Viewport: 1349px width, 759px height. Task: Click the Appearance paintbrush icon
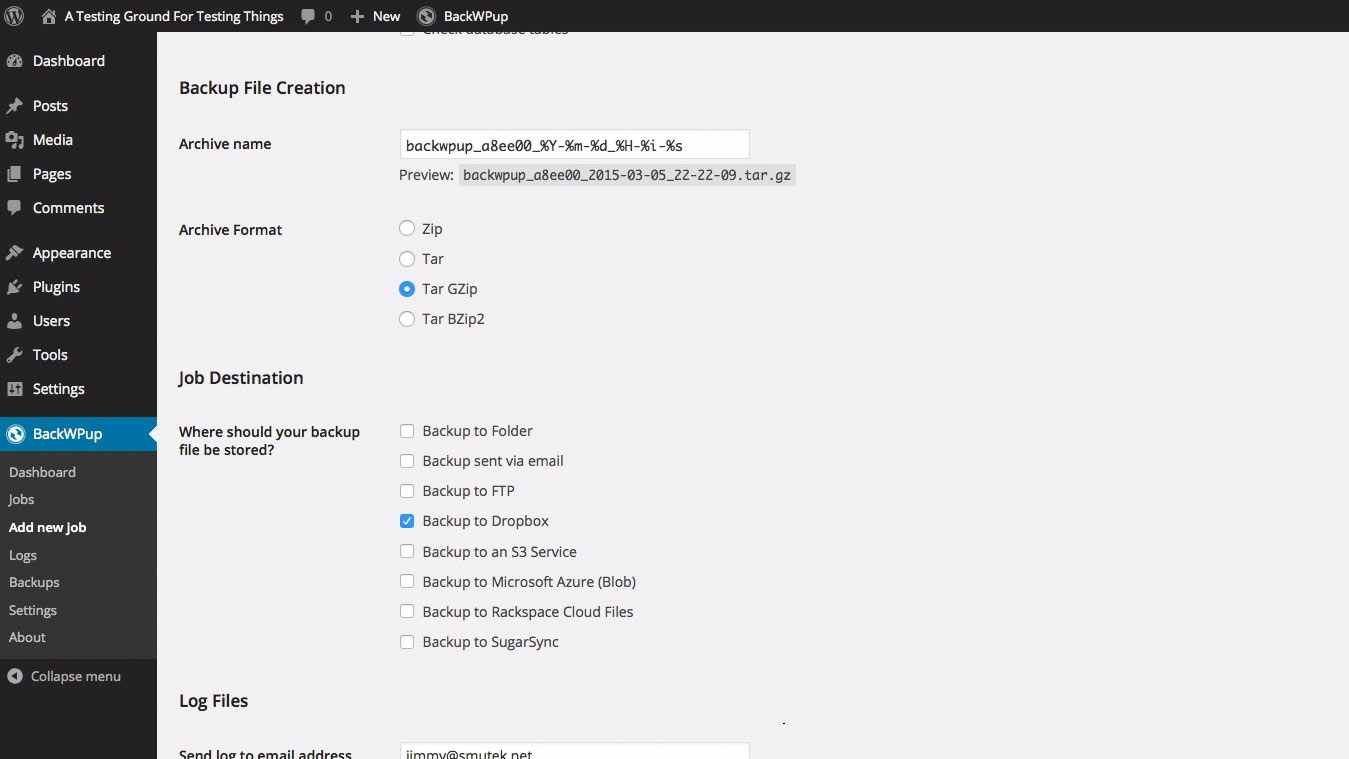14,253
